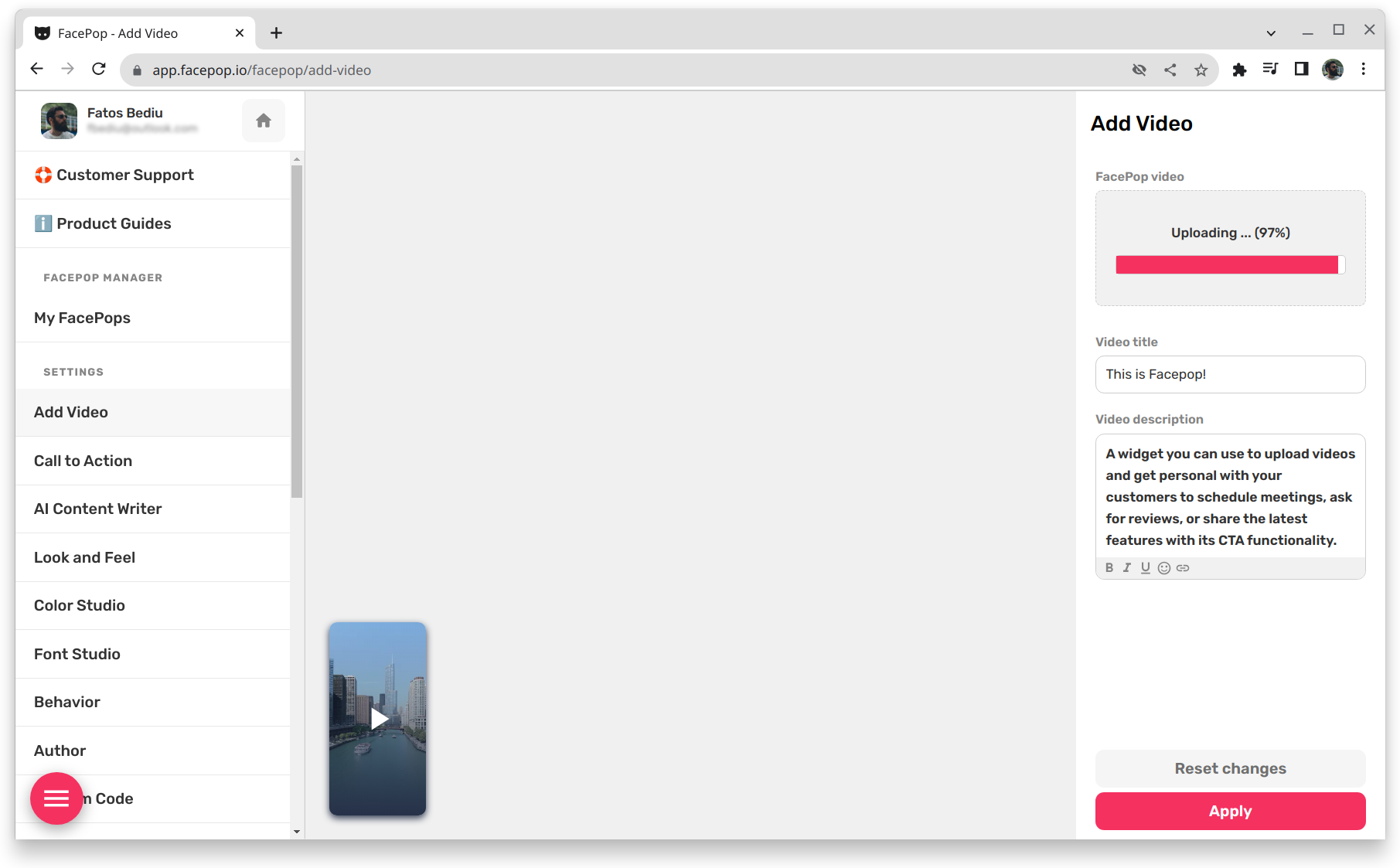This screenshot has width=1400, height=868.
Task: Insert a link in description editor
Action: (1183, 567)
